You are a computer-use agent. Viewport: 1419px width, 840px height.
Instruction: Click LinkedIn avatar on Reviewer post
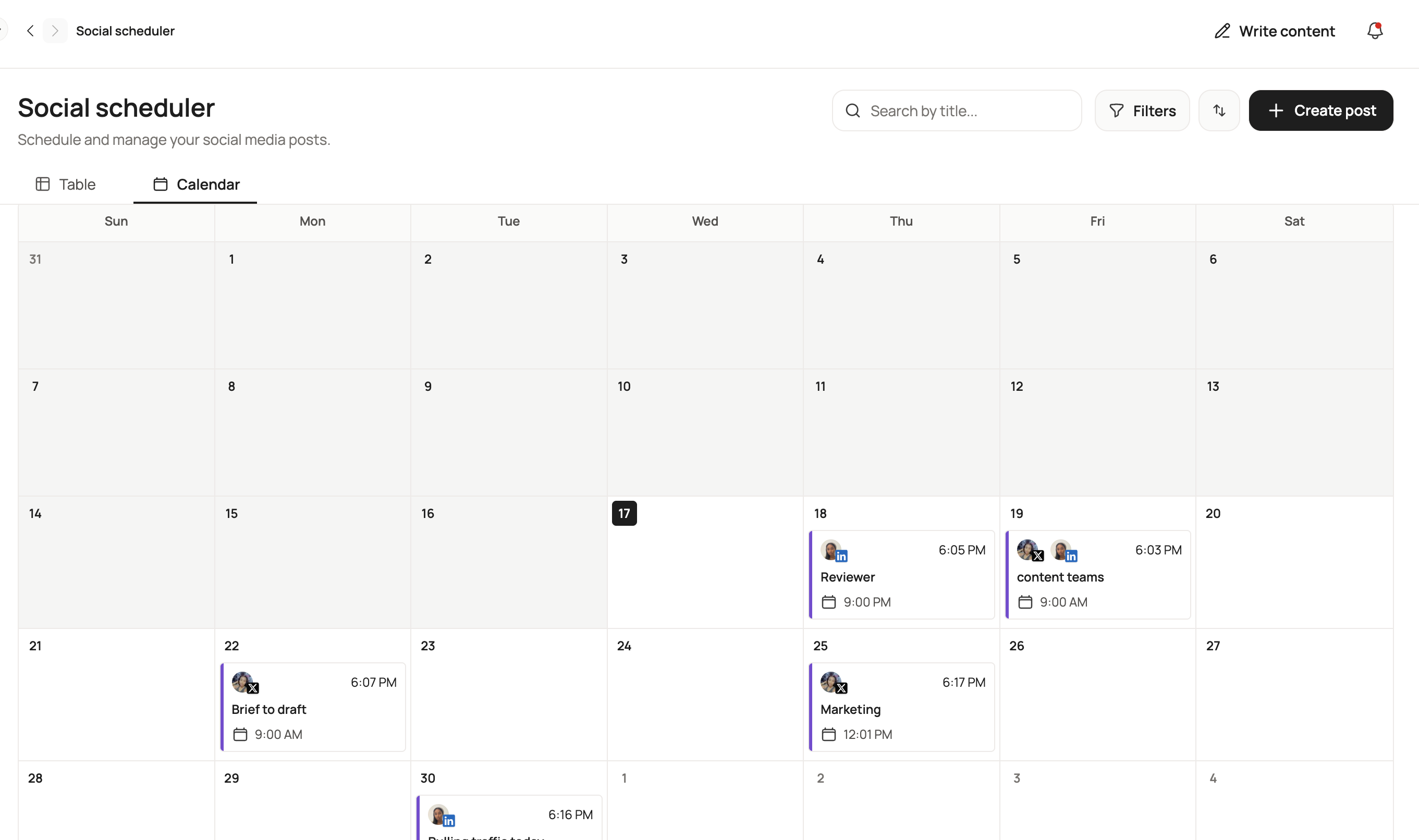tap(833, 550)
